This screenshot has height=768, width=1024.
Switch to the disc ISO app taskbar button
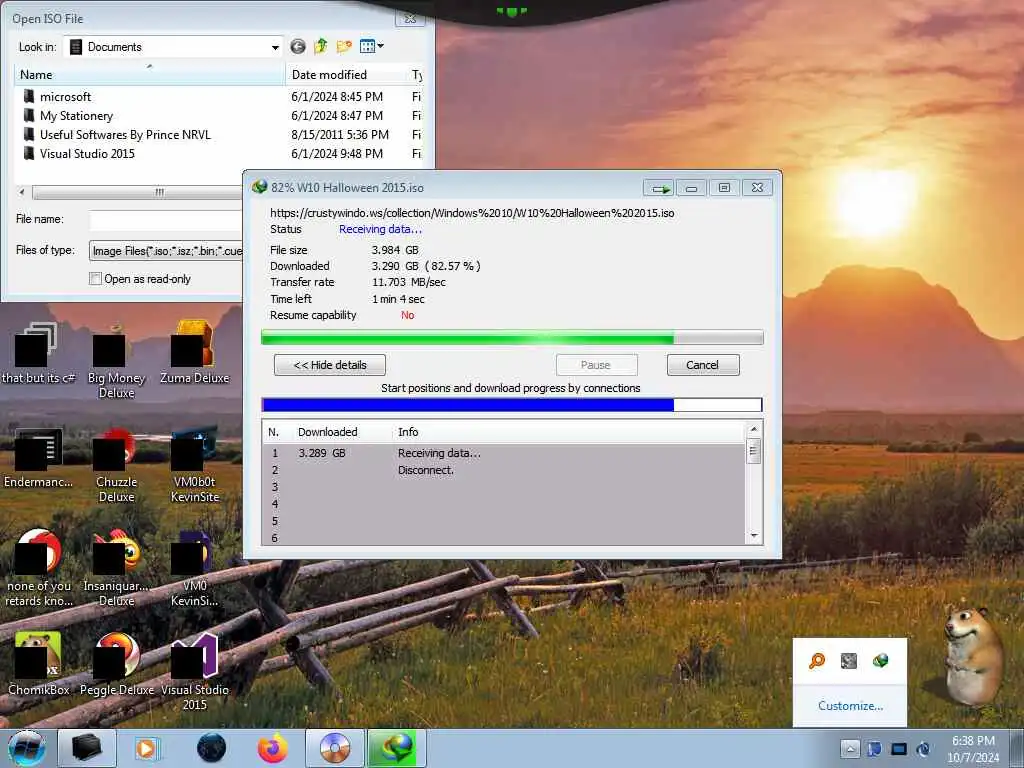pos(334,748)
